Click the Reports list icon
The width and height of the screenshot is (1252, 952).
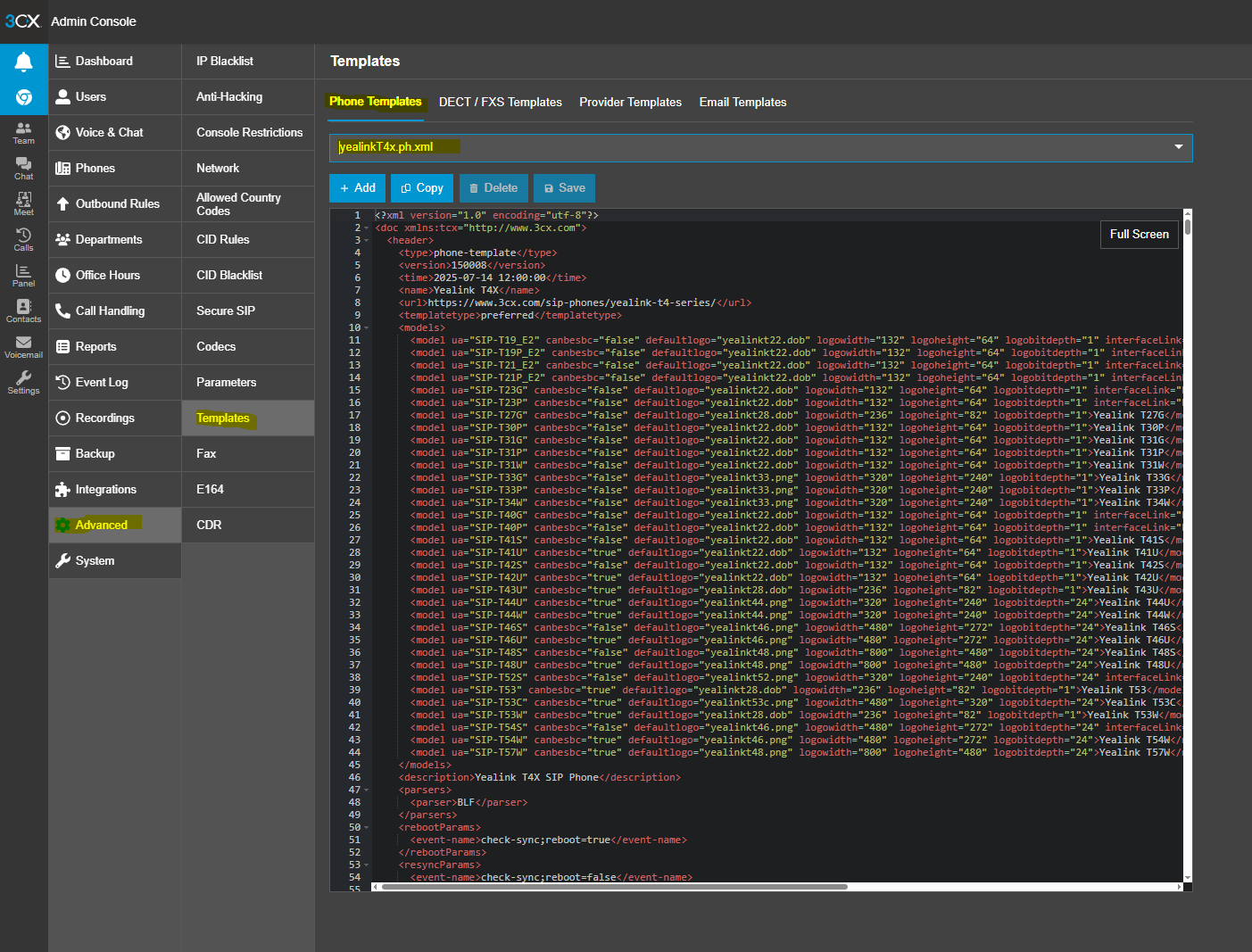click(62, 346)
